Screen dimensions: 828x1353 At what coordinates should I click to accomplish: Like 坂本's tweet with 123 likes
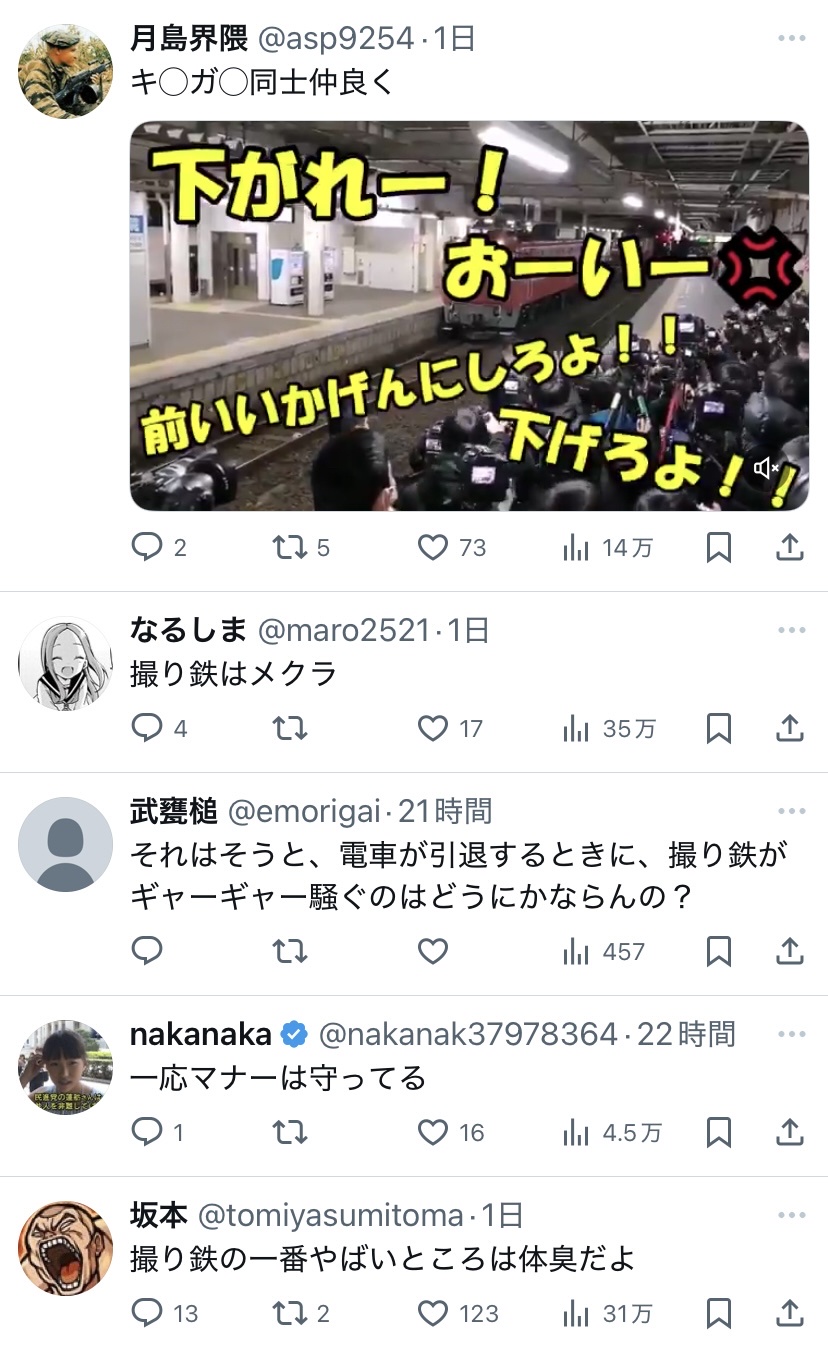(432, 1312)
